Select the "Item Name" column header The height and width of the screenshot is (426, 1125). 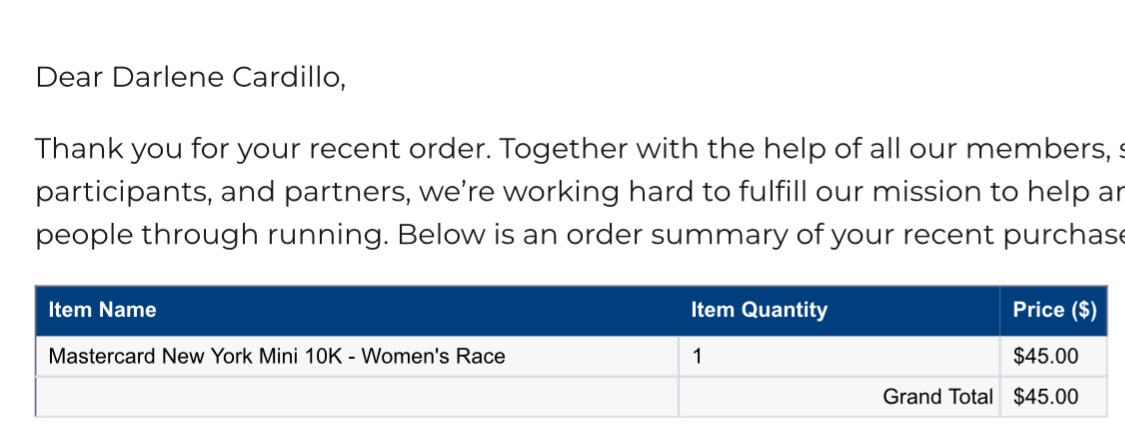pos(102,310)
